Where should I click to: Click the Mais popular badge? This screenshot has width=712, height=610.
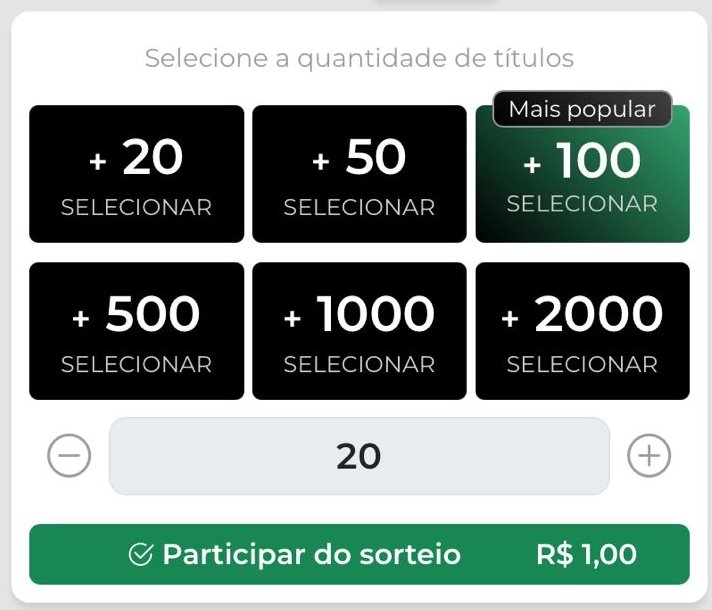point(582,110)
